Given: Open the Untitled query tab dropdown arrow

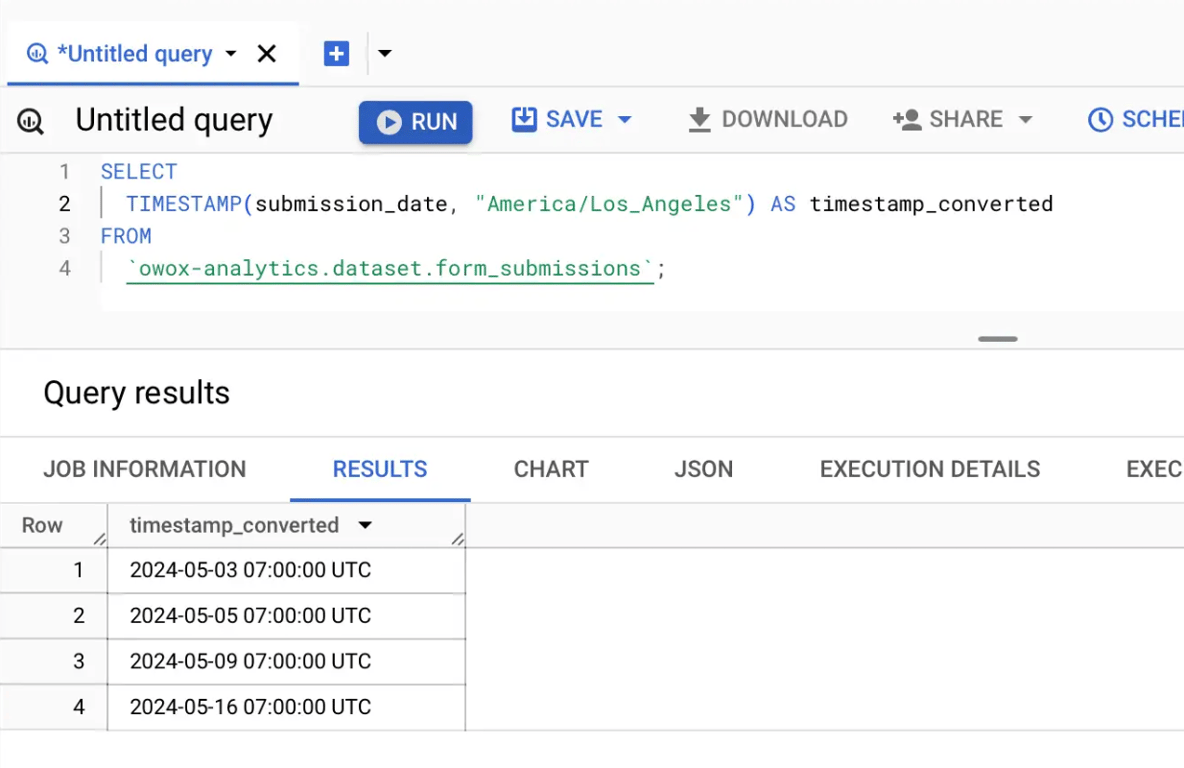Looking at the screenshot, I should click(x=231, y=54).
